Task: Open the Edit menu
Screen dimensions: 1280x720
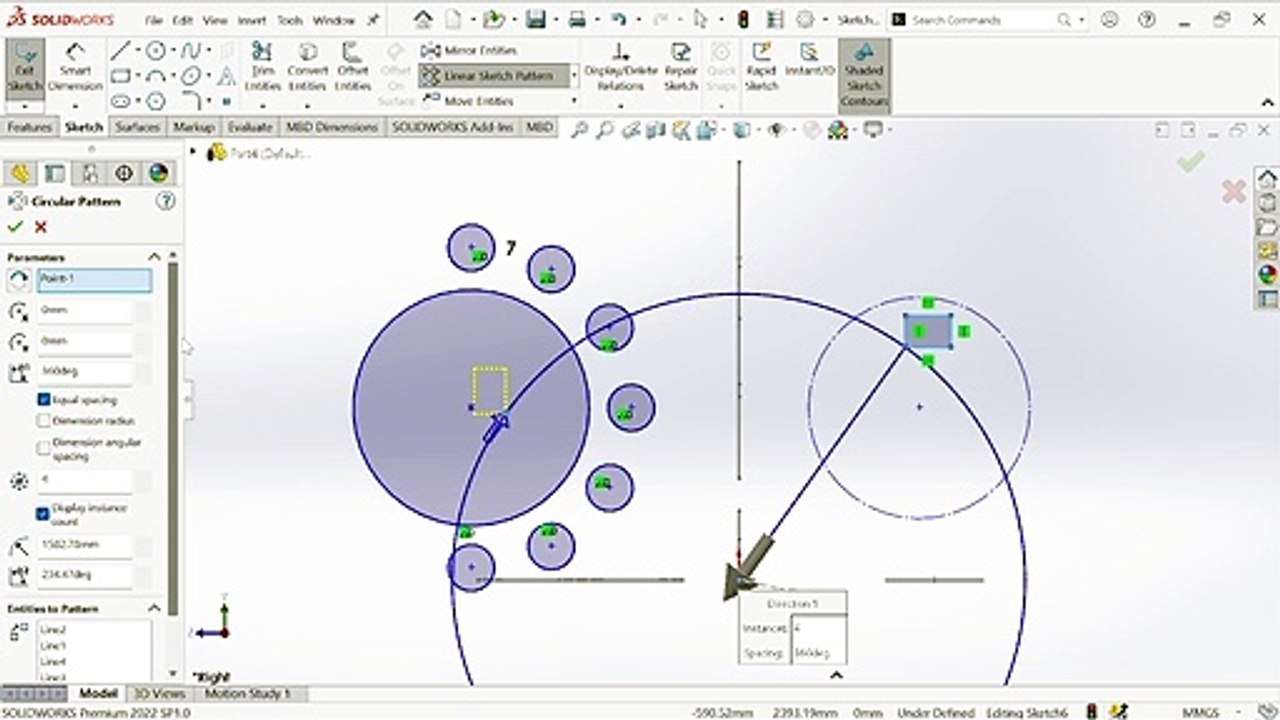Action: pyautogui.click(x=182, y=20)
